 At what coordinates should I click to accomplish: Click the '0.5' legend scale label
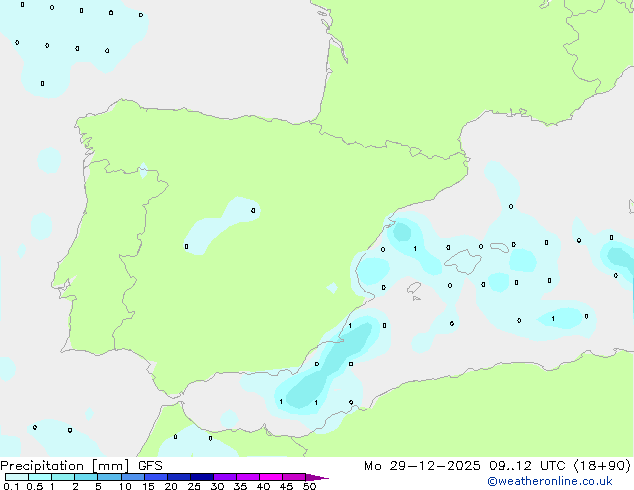pos(35,486)
